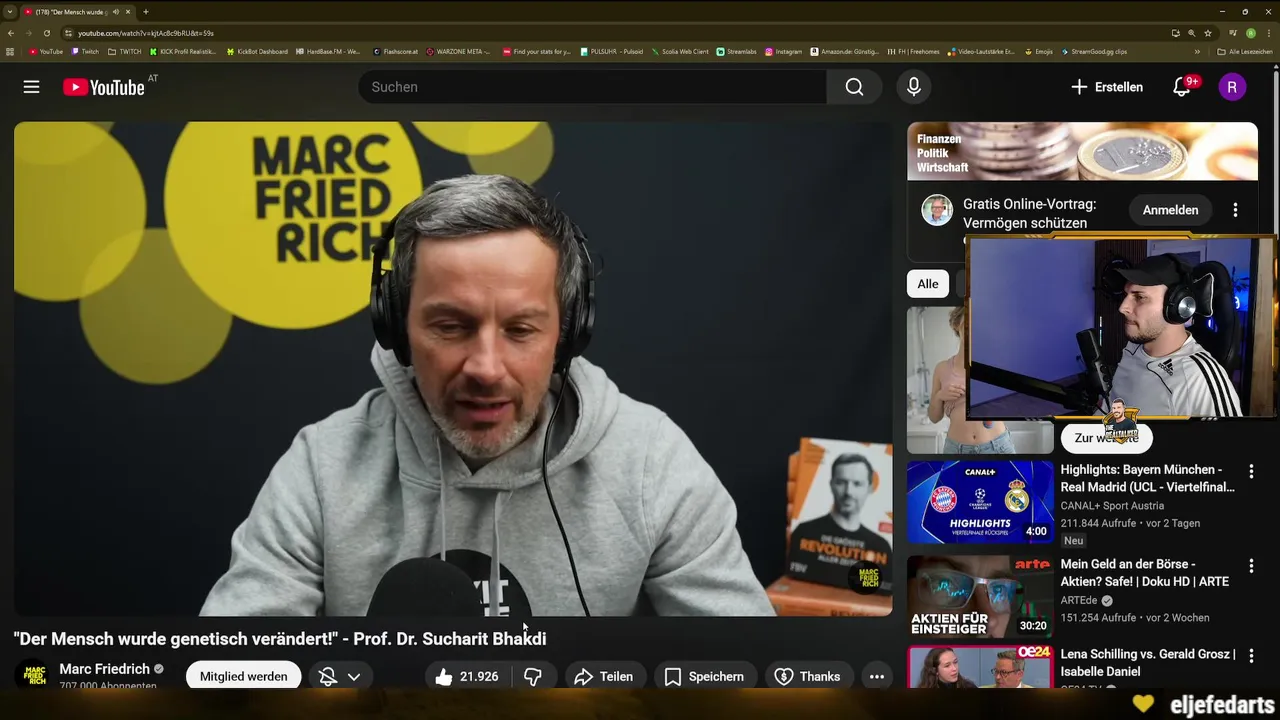1280x720 pixels.
Task: Open Highlights: Bayern München - Real Madrid video title
Action: (x=1148, y=478)
